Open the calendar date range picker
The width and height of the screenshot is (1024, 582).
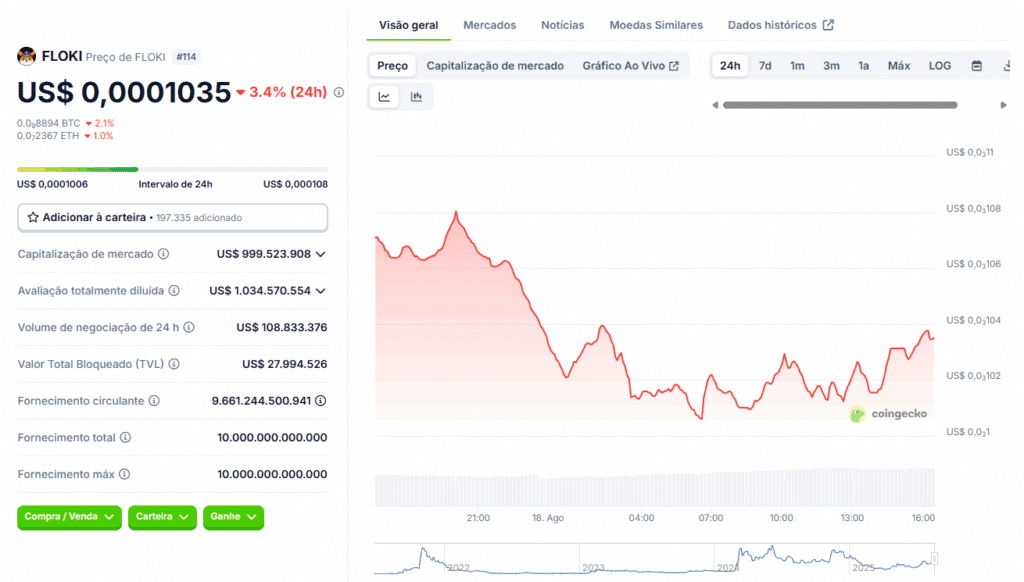976,65
